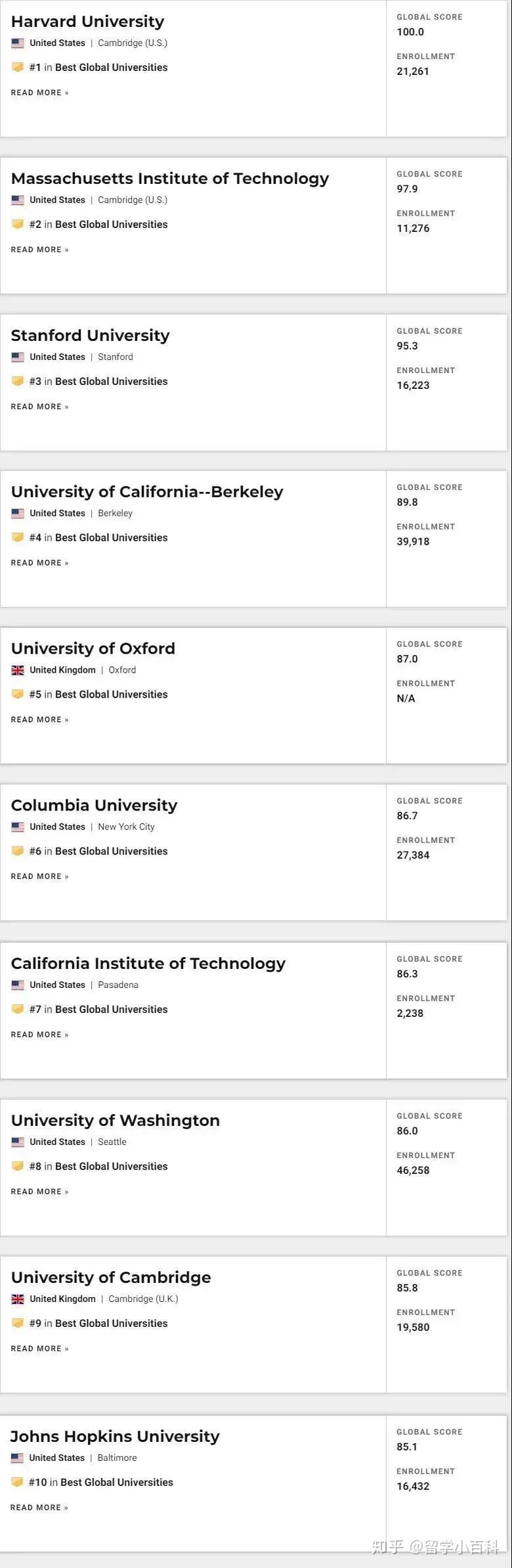Click the gold badge icon beside #7 ranking
This screenshot has height=1568, width=512.
18,1009
